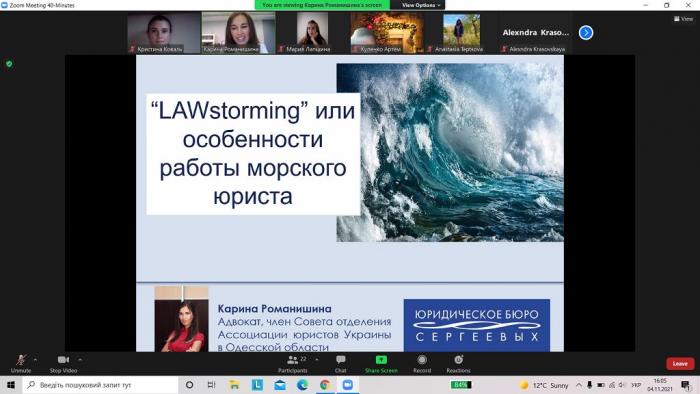The image size is (700, 394).
Task: Select Anastasia Teplova video thumbnail
Action: tap(461, 33)
